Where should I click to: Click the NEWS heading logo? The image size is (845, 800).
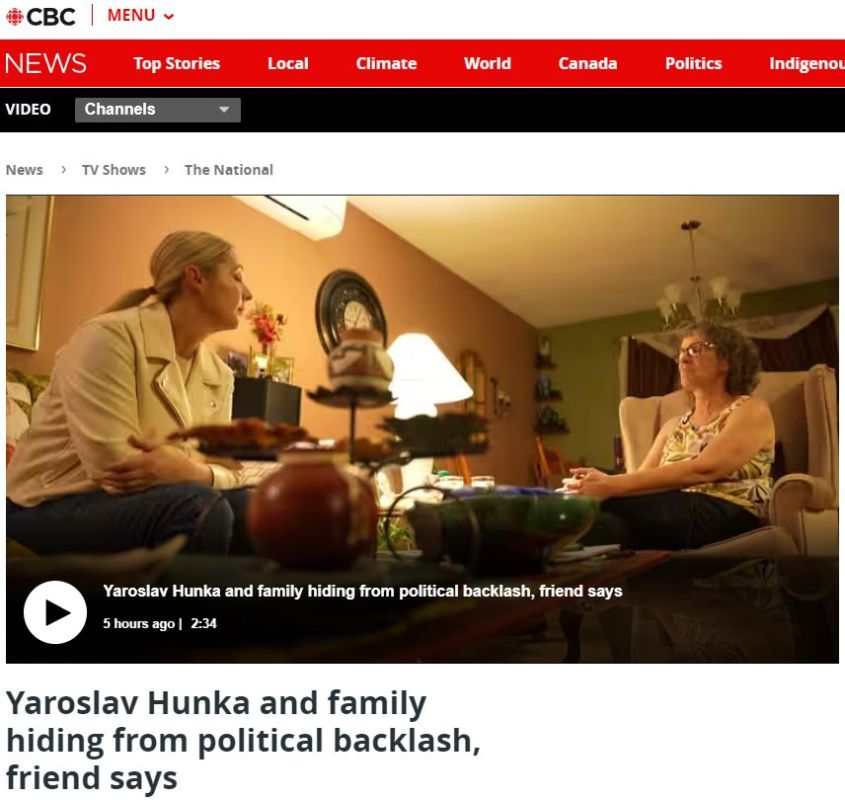coord(46,63)
